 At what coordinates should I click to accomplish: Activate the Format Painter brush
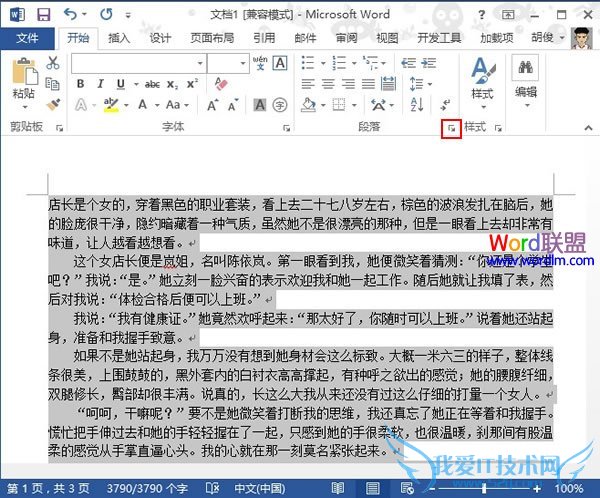pos(53,104)
